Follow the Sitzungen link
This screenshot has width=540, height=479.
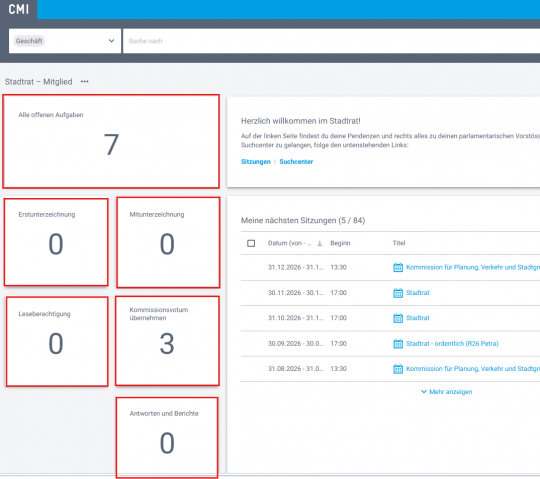[x=256, y=162]
